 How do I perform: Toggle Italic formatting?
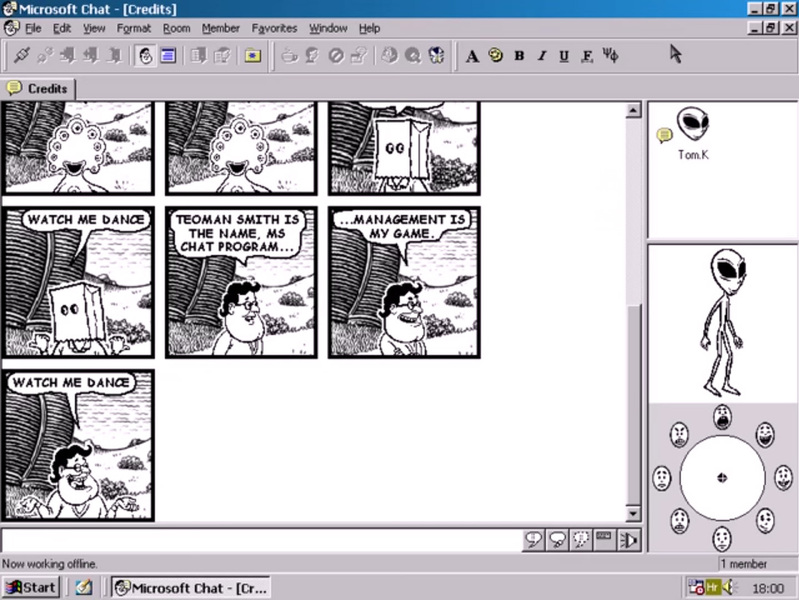(x=542, y=56)
